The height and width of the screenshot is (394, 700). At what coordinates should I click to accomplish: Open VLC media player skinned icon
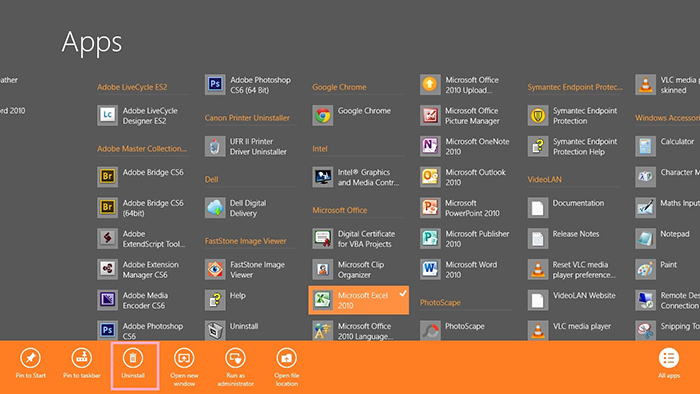tap(646, 84)
